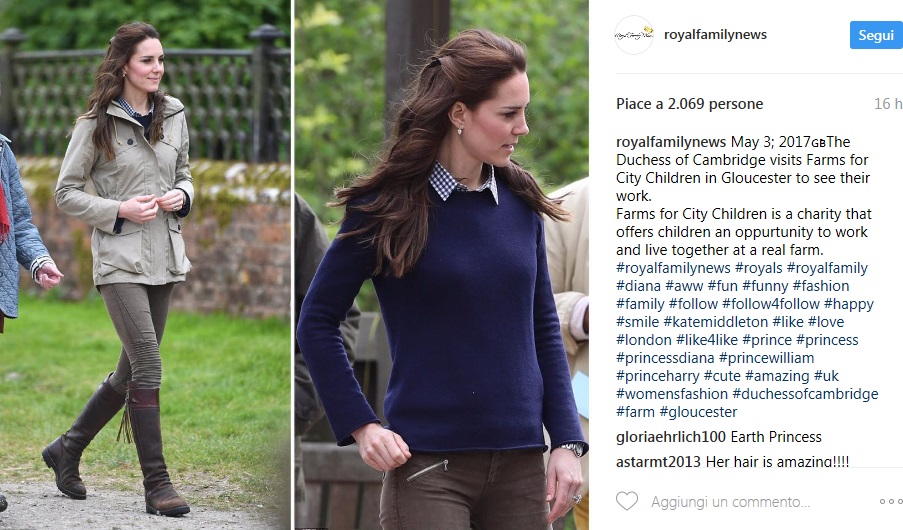Follow the account with the Segui button
The width and height of the screenshot is (903, 530).
click(876, 35)
